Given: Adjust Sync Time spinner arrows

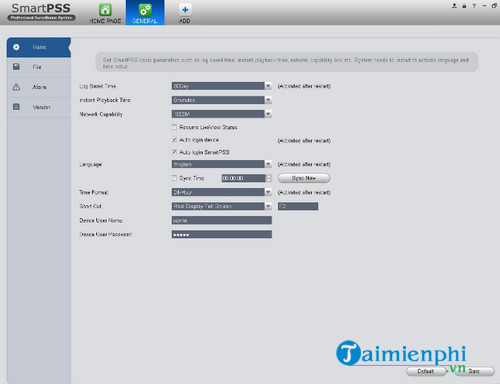Looking at the screenshot, I should (269, 178).
